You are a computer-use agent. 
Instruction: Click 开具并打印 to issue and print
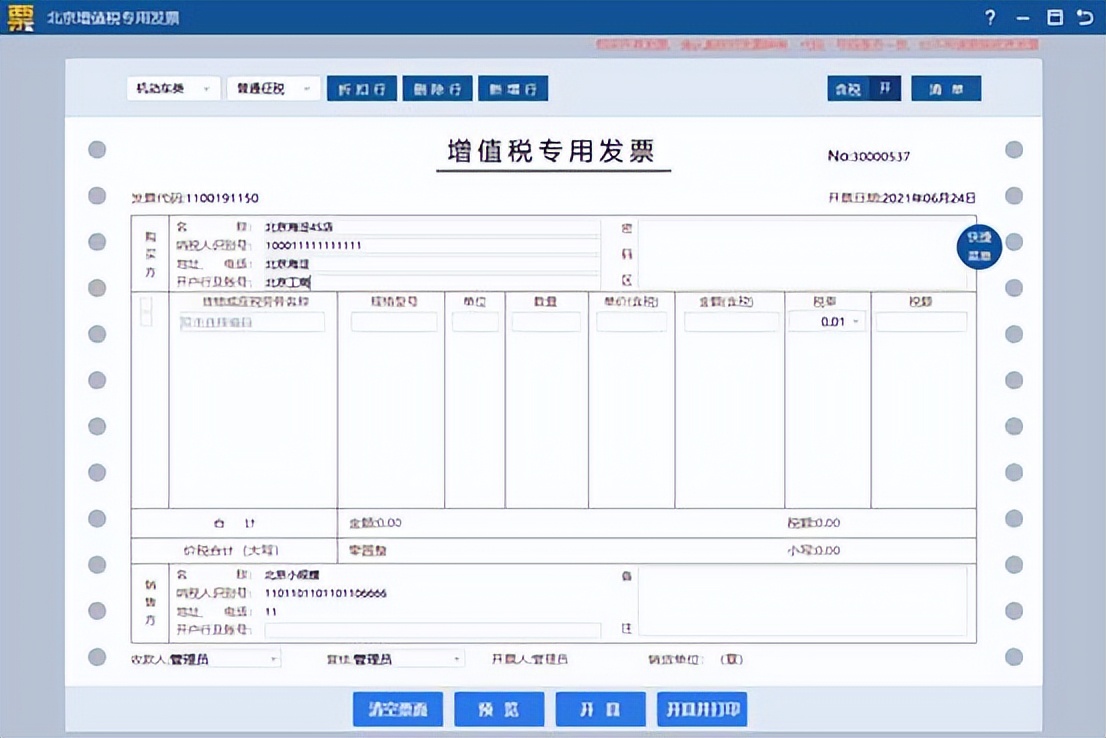(x=704, y=709)
